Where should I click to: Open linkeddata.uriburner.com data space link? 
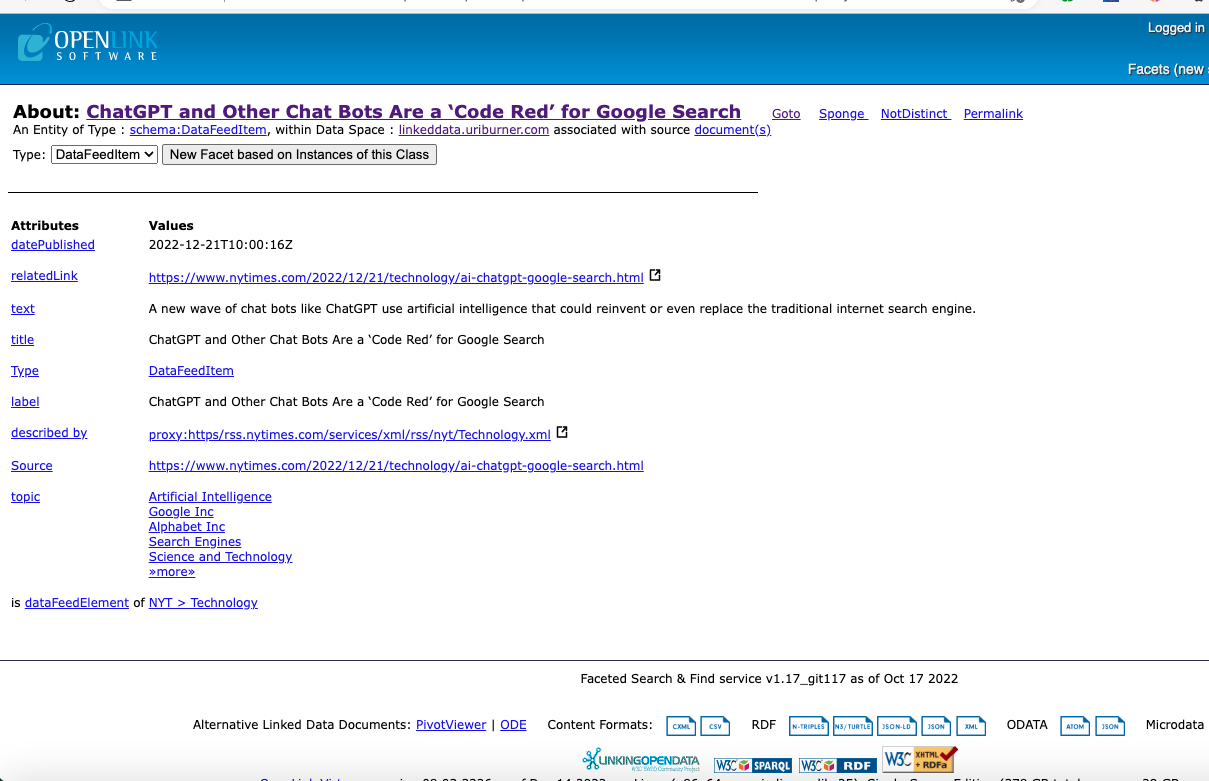click(474, 130)
